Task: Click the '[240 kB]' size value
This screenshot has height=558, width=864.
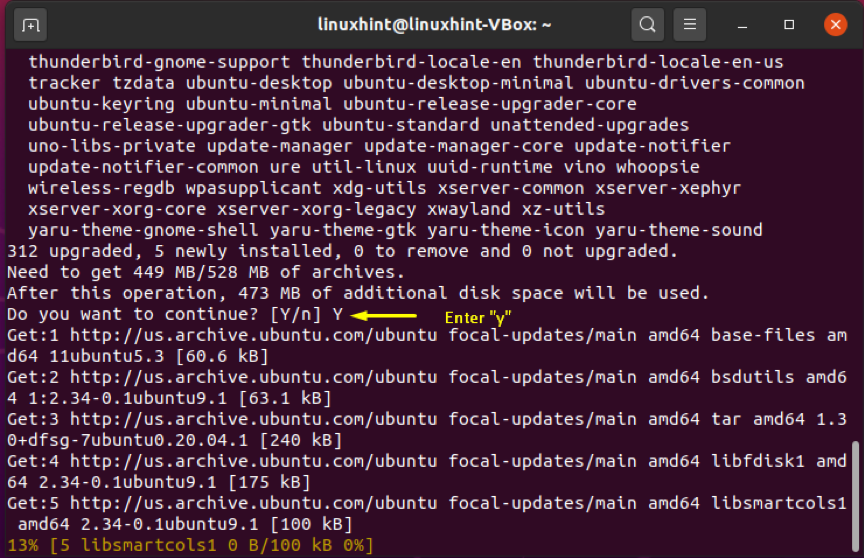Action: pyautogui.click(x=301, y=440)
